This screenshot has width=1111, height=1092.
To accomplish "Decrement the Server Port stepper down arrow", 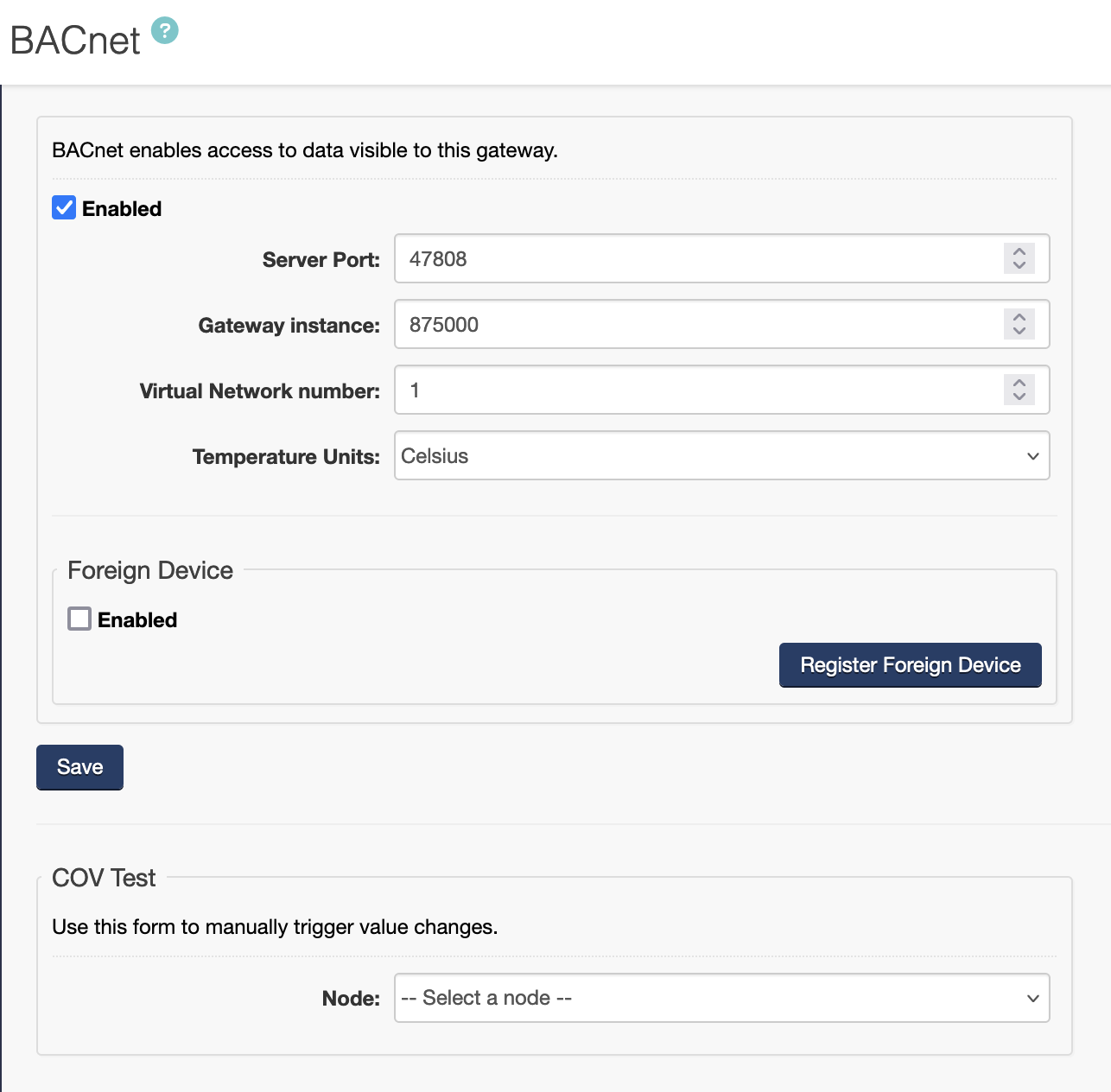I will tap(1019, 265).
